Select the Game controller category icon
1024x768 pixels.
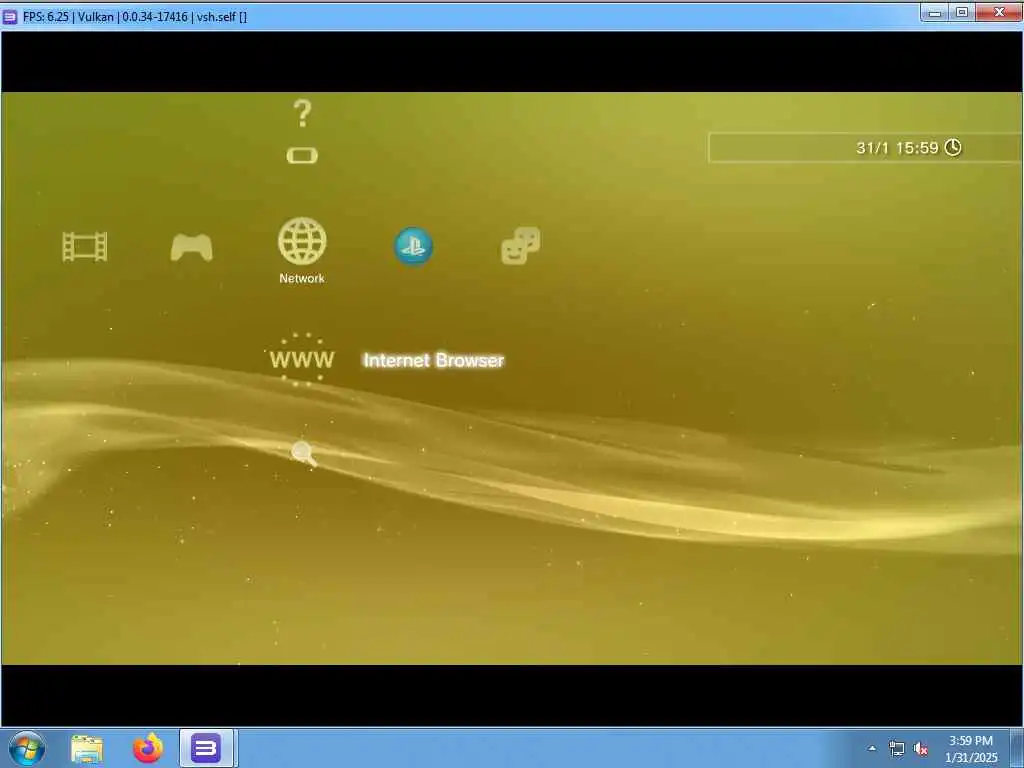pos(191,248)
